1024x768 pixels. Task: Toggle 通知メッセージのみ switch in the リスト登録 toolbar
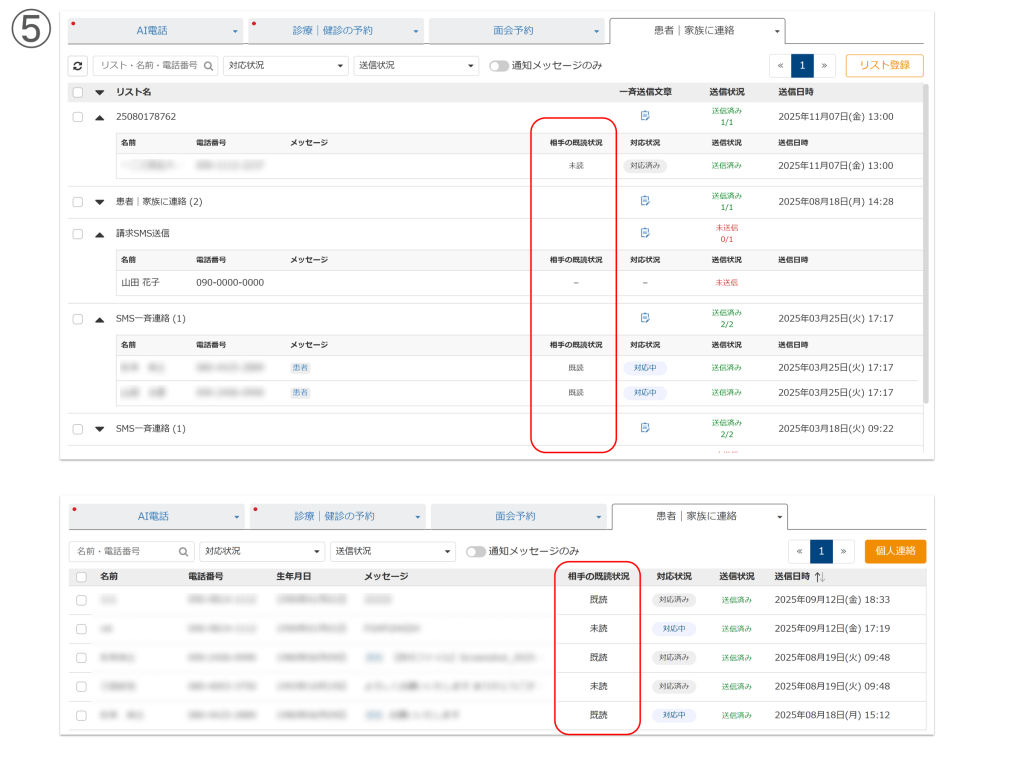click(x=498, y=66)
